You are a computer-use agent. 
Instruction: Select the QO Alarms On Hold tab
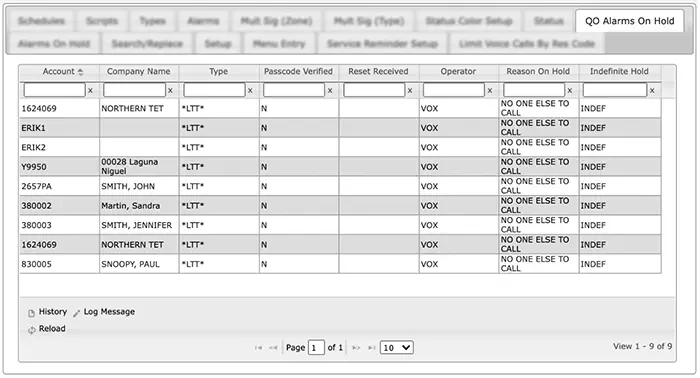point(629,21)
